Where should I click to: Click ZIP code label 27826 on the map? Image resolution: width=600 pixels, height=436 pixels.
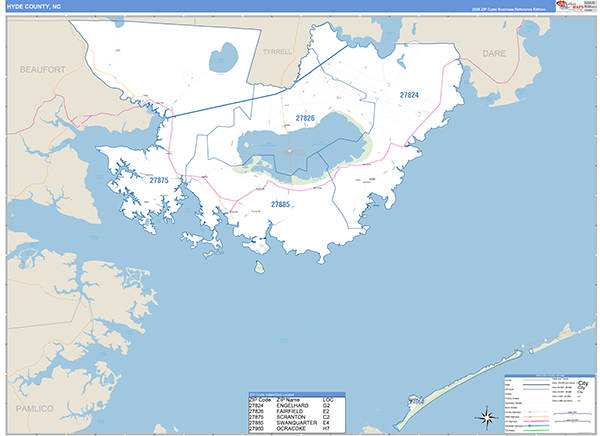pos(305,118)
